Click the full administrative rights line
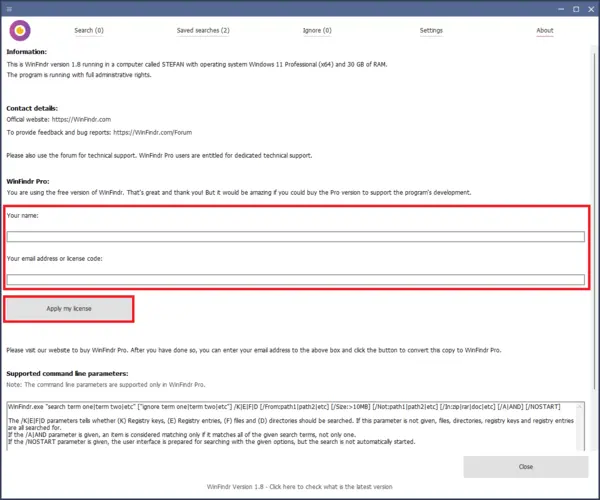Image resolution: width=600 pixels, height=500 pixels. click(79, 75)
